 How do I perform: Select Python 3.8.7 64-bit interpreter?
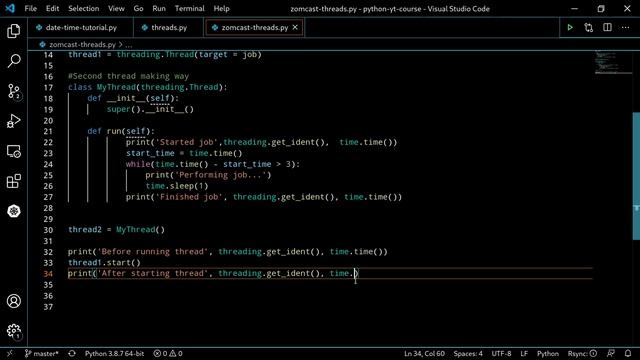pos(114,353)
